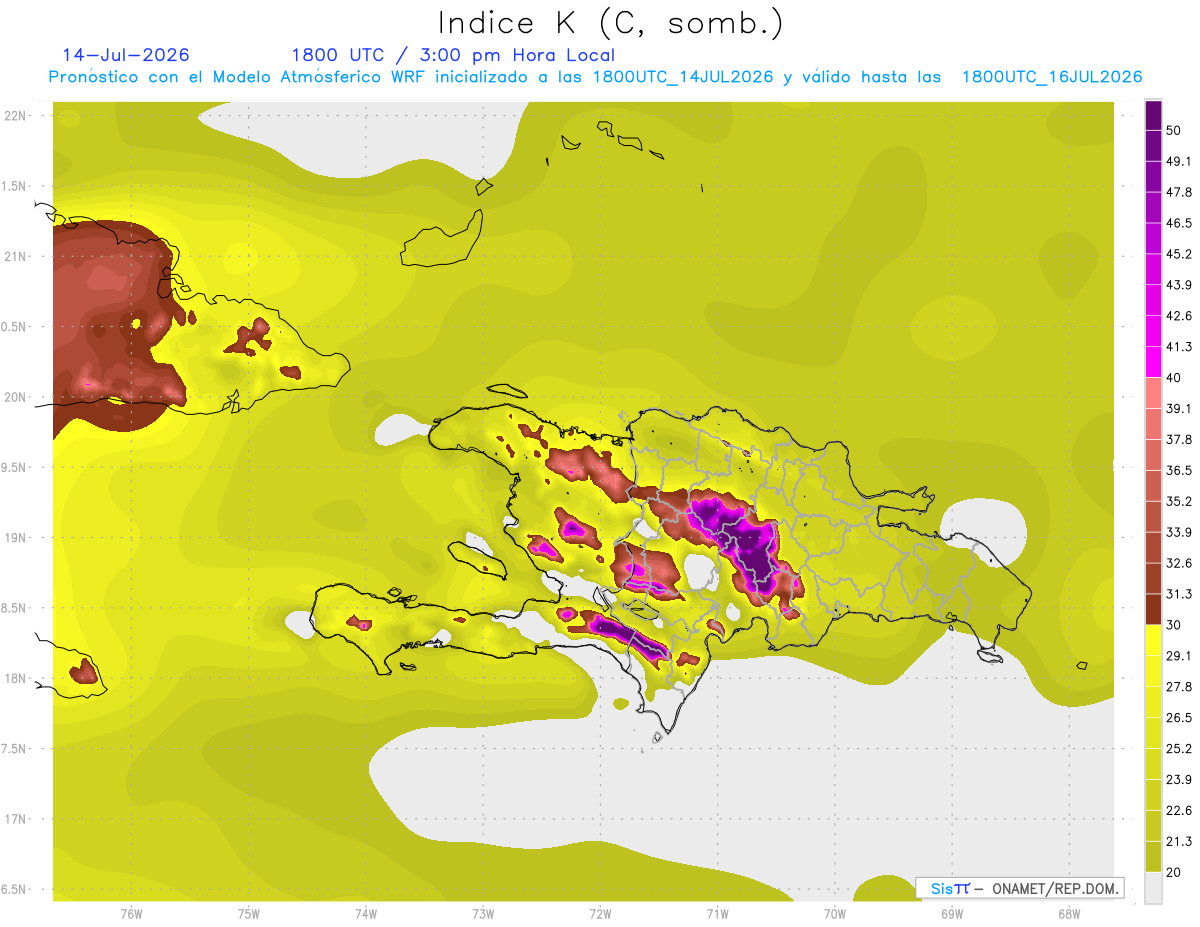1200x927 pixels.
Task: Click the legend value '29.1'
Action: [1180, 656]
